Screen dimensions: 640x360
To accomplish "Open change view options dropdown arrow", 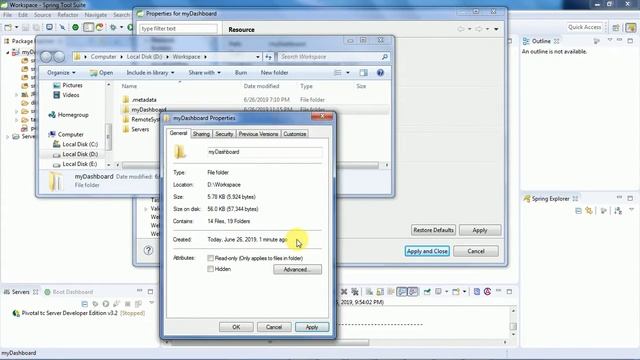I will 348,73.
